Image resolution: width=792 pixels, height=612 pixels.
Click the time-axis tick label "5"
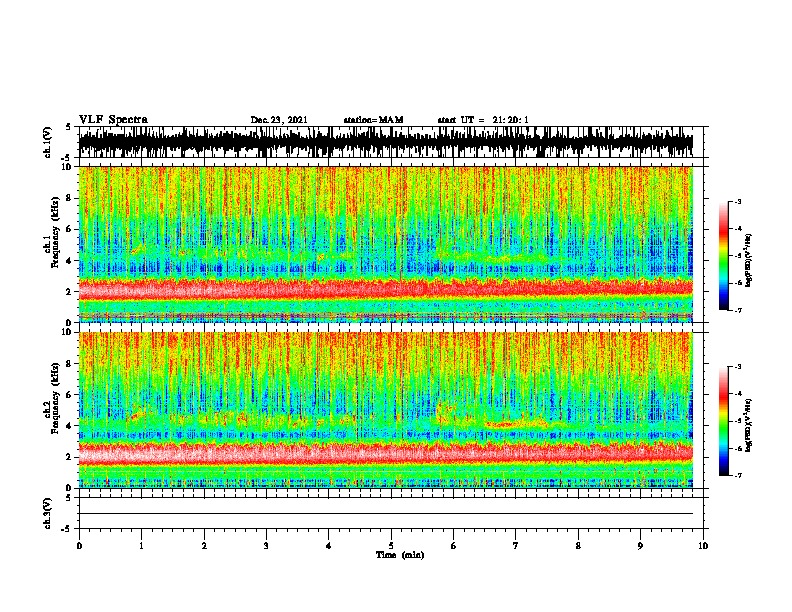tap(391, 546)
